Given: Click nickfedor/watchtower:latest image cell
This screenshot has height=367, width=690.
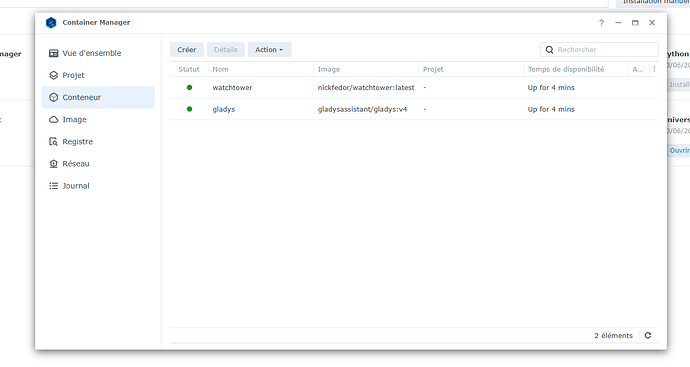Looking at the screenshot, I should (x=366, y=88).
